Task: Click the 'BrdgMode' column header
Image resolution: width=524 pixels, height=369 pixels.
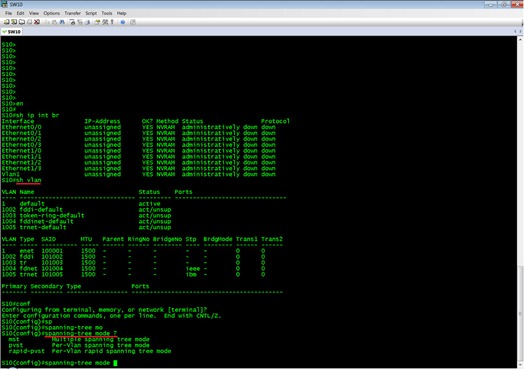Action: 218,239
